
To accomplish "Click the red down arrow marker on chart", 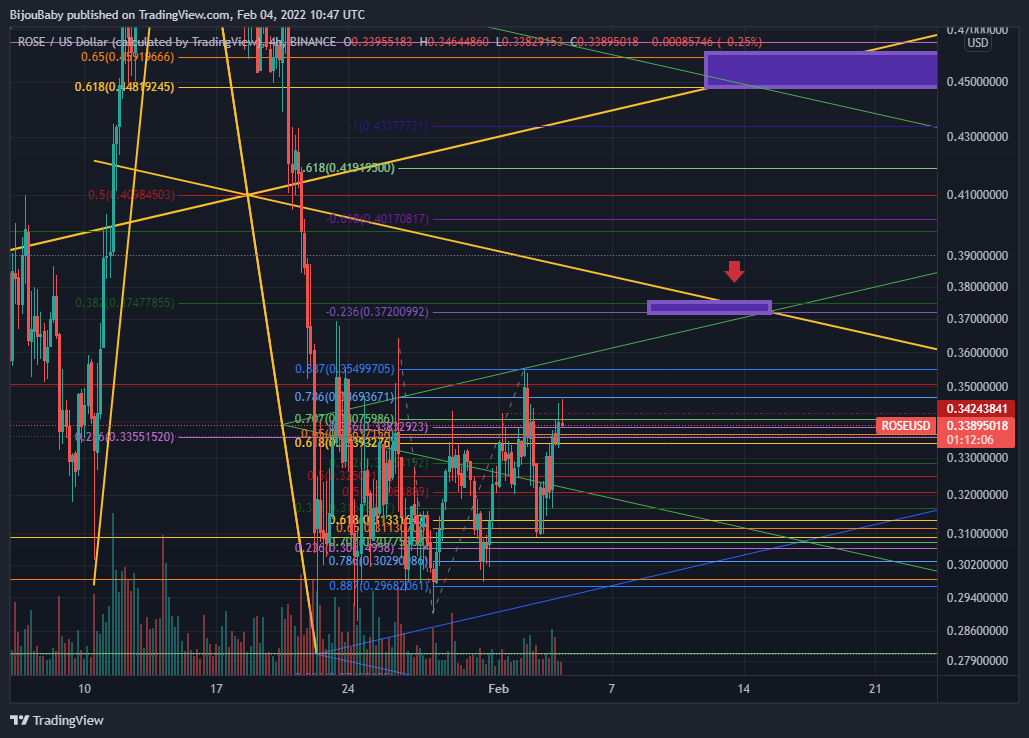I will [x=734, y=272].
